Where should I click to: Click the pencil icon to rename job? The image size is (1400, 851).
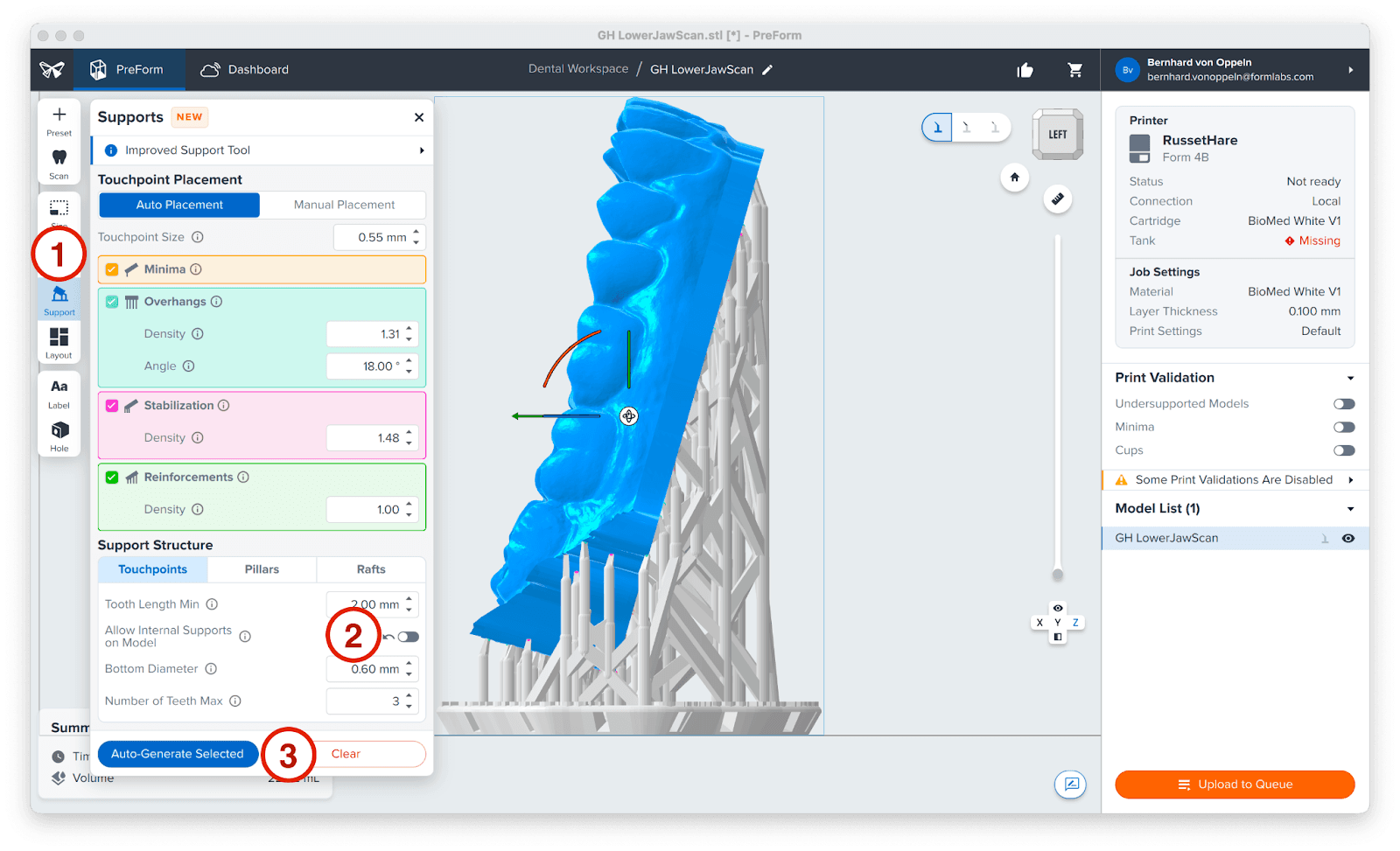[767, 70]
